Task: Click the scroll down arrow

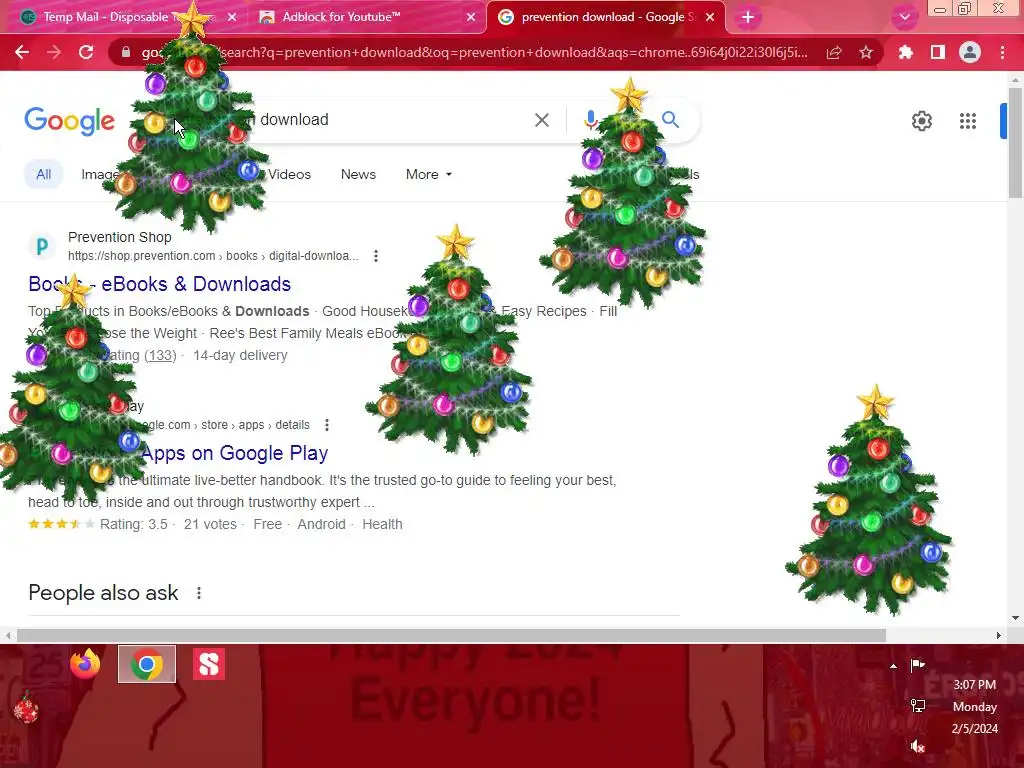Action: point(1015,618)
